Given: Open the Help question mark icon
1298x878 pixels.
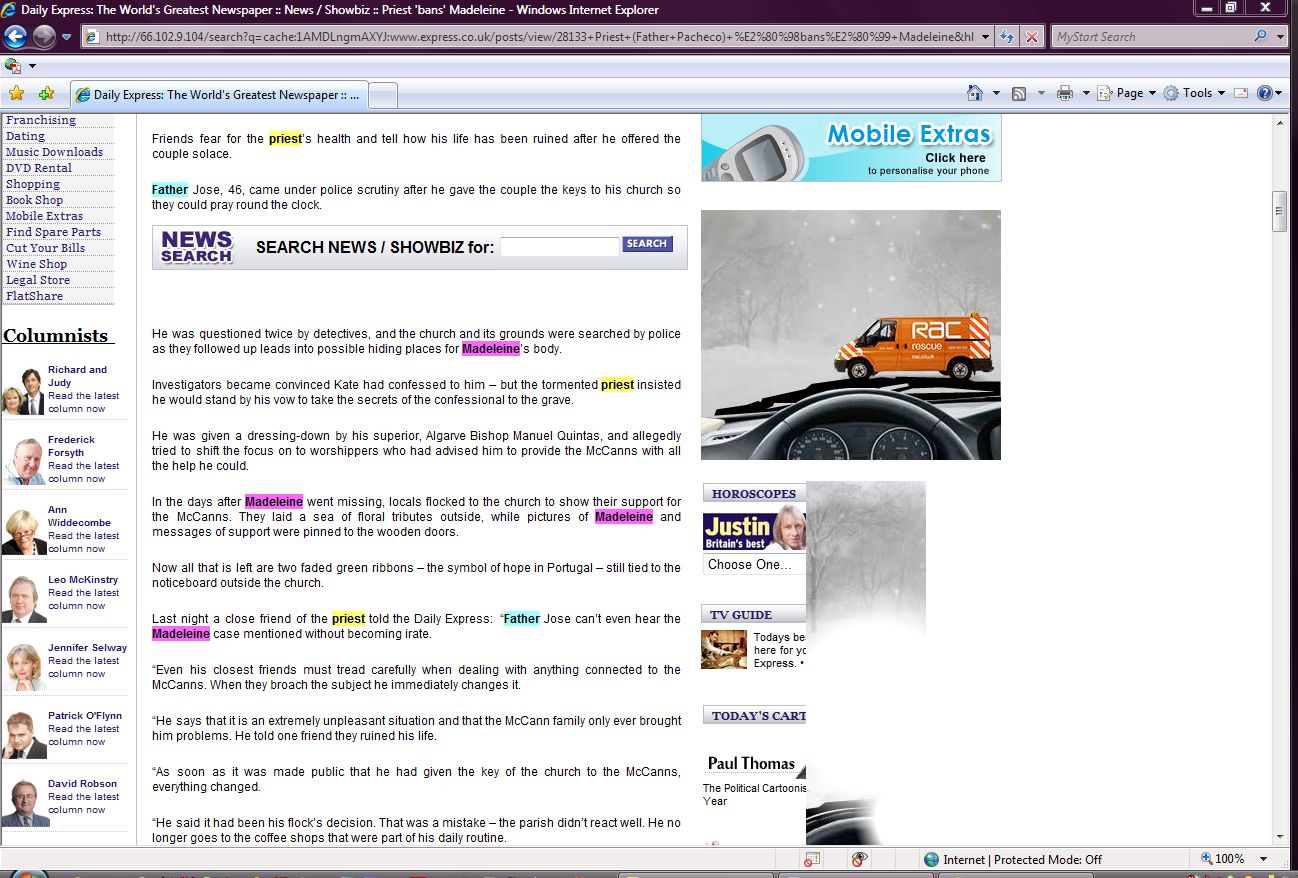Looking at the screenshot, I should [x=1265, y=93].
